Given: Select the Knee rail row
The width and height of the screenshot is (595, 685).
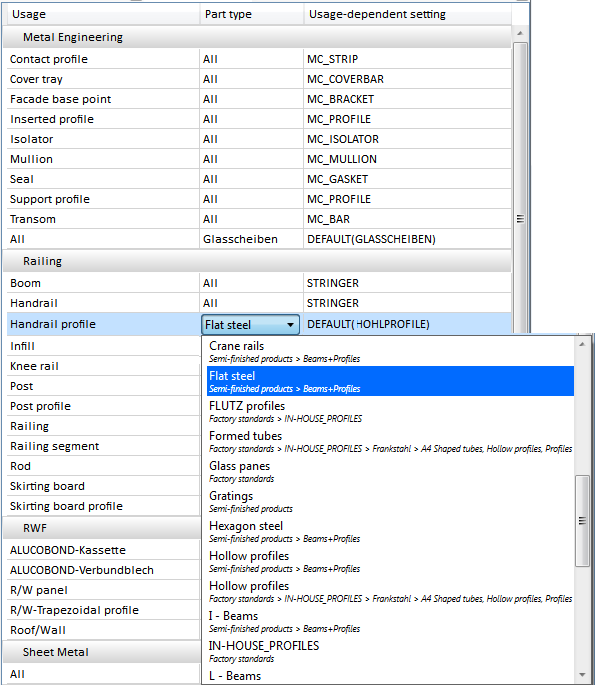Looking at the screenshot, I should [x=103, y=366].
